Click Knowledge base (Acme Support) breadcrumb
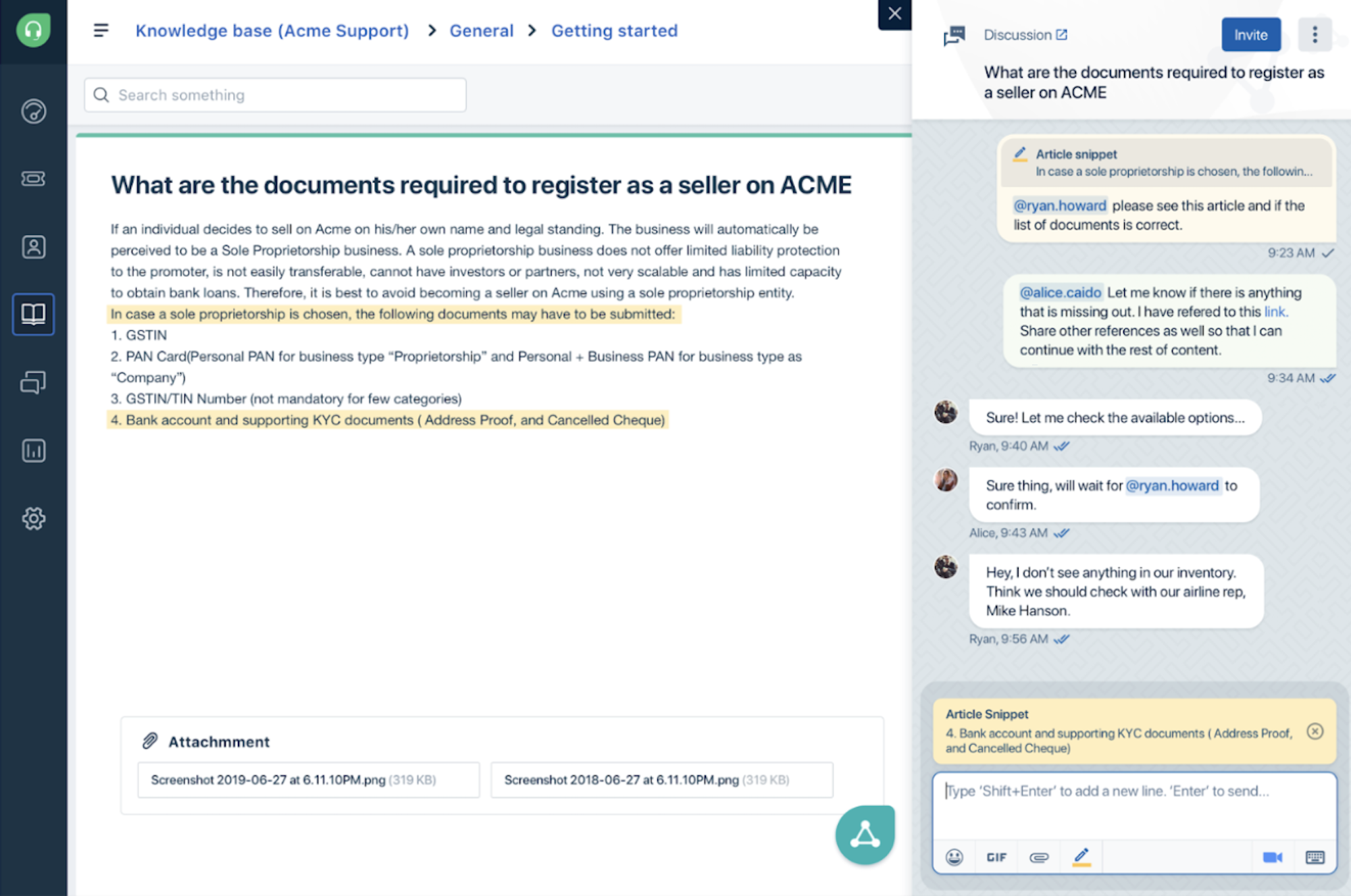Screen dimensions: 1351x896 pos(272,30)
